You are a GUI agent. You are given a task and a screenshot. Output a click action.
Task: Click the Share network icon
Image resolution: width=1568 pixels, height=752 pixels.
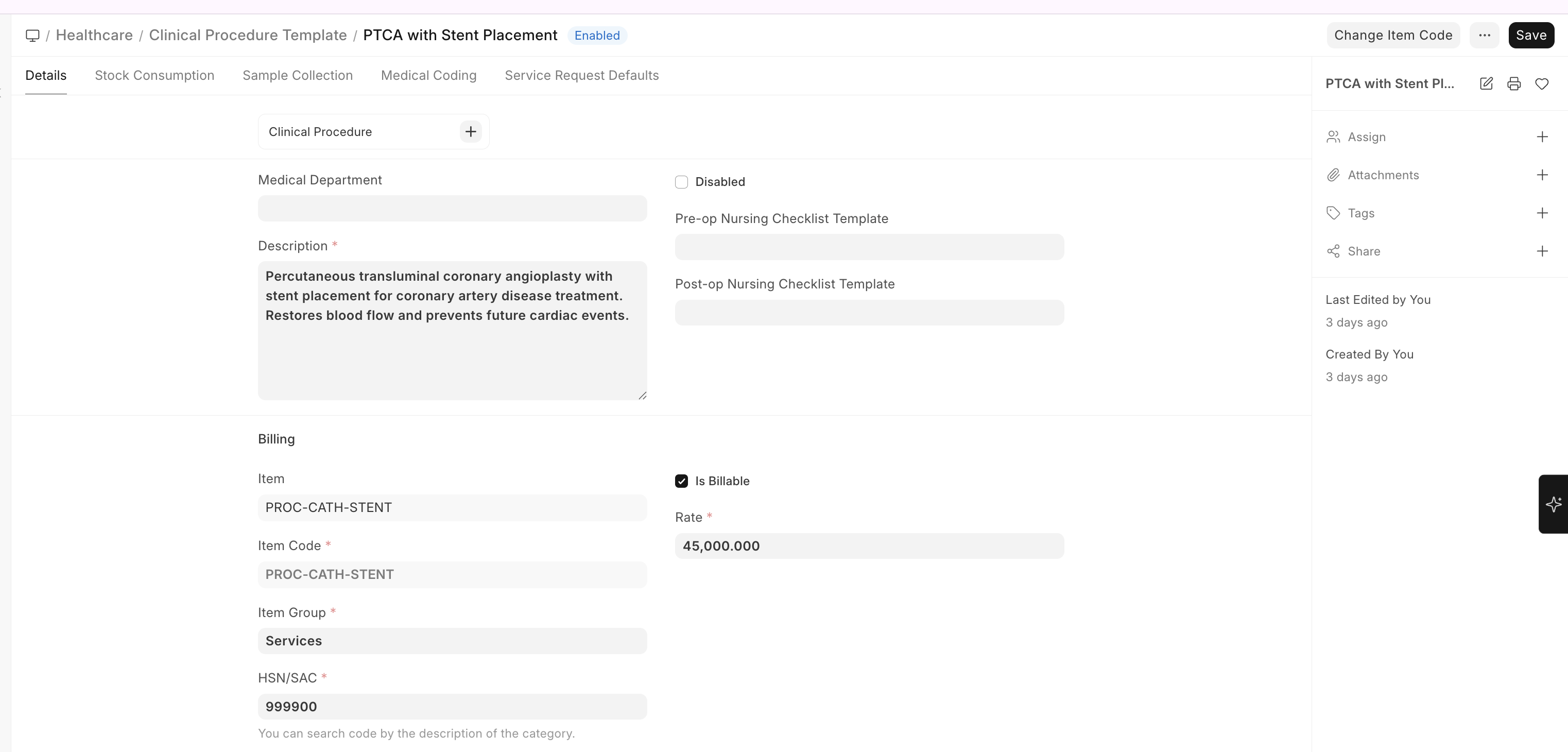(1333, 251)
